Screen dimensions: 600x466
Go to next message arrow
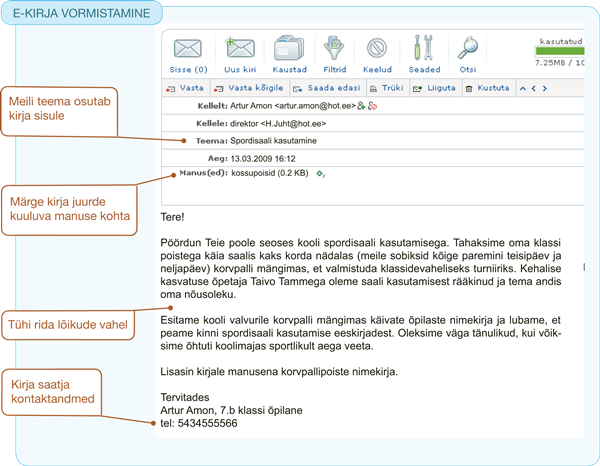tap(545, 88)
